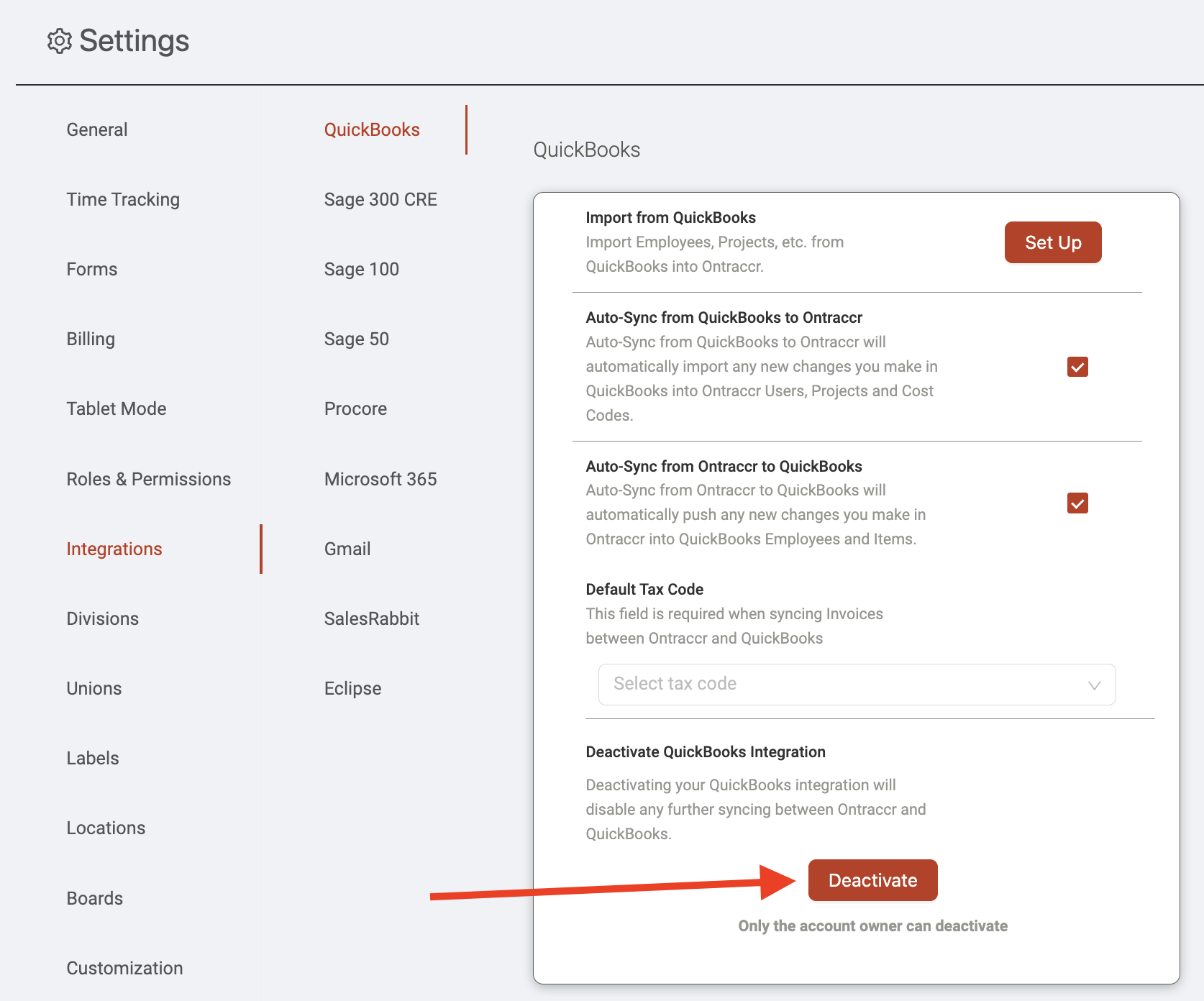Select Sage 300 CRE integration
1204x1001 pixels.
380,199
